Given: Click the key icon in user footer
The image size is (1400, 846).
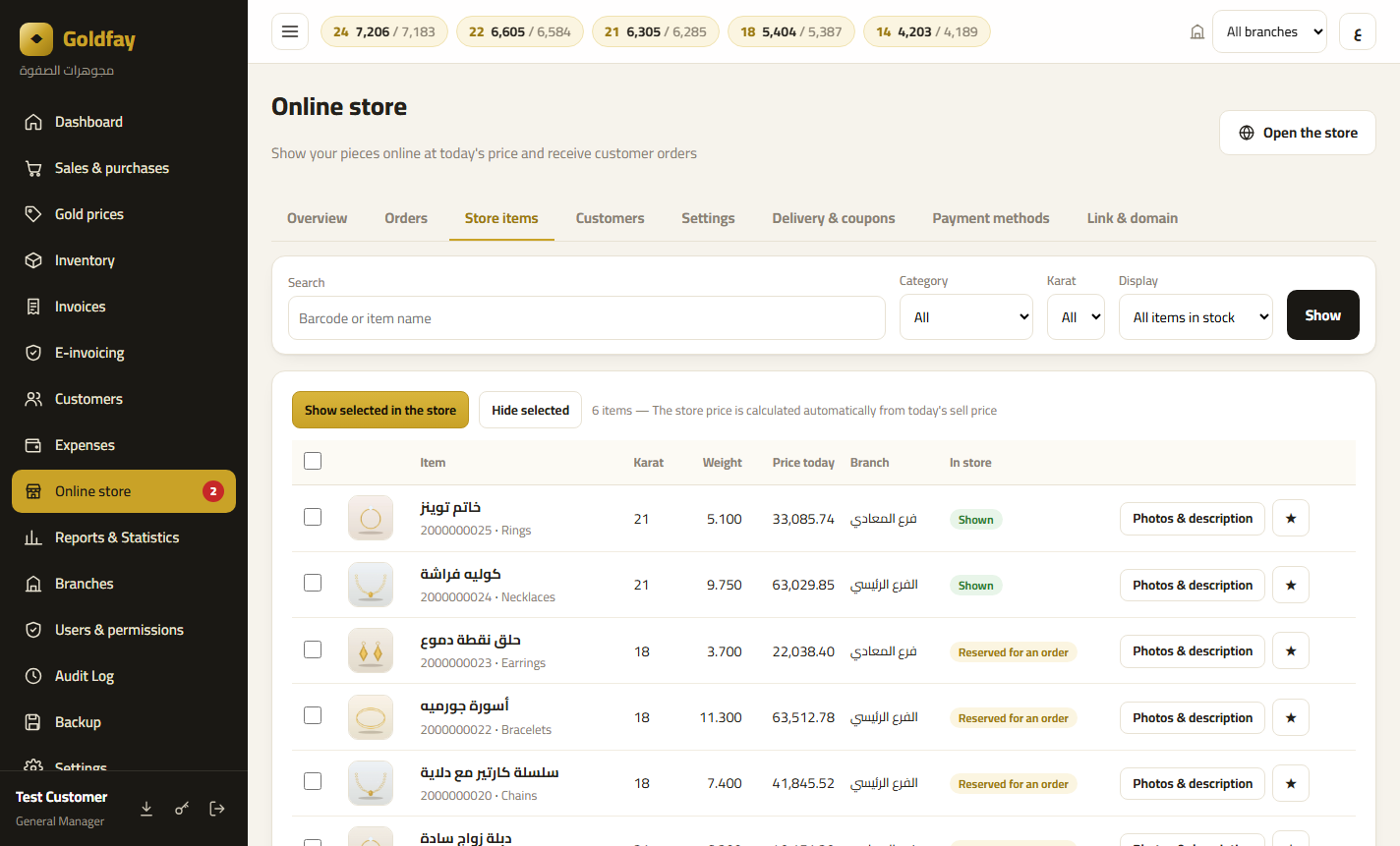Looking at the screenshot, I should coord(182,809).
